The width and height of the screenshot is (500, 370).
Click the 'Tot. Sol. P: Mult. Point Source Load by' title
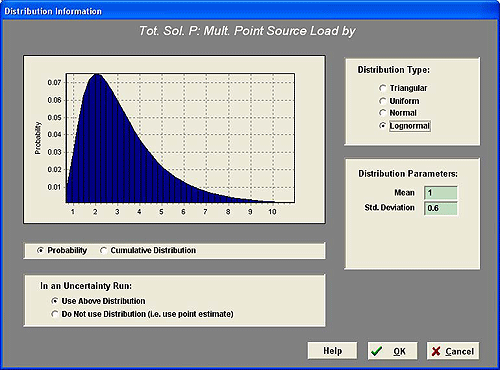pos(247,31)
